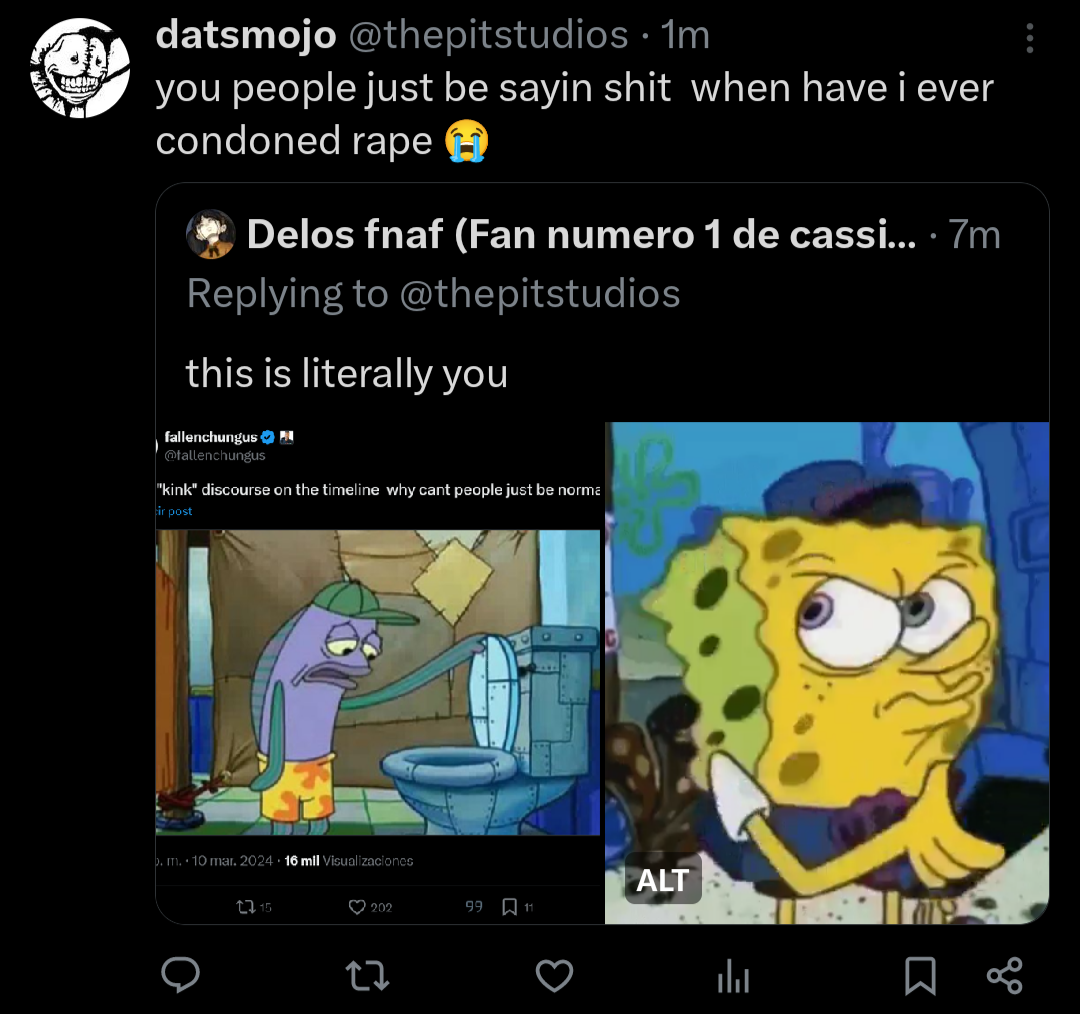Tap the tweet text "you people just be sayin"
1080x1014 pixels.
(412, 89)
